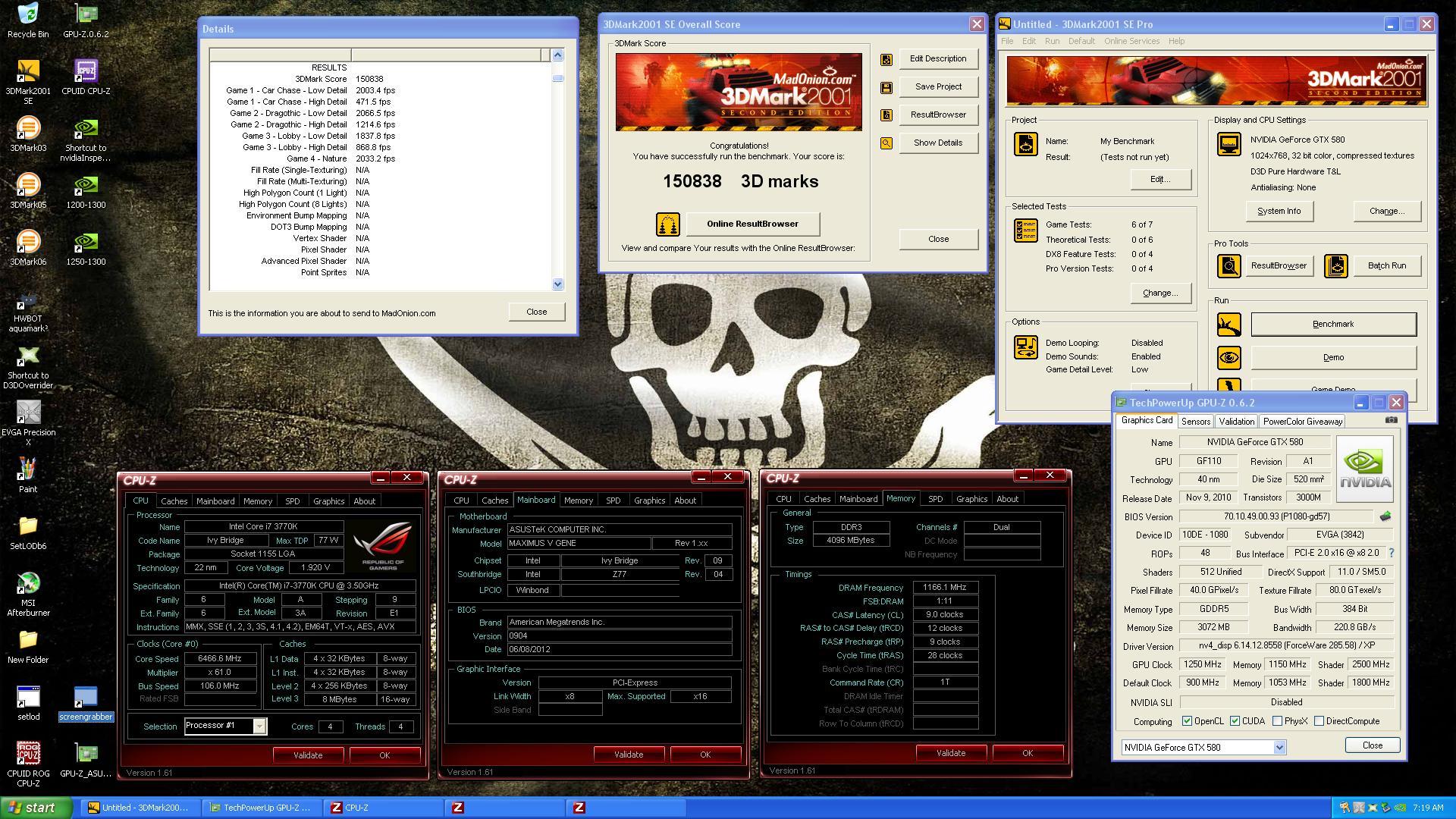Click the BIOS version save icon in GPU-Z
The image size is (1456, 819).
pos(1385,516)
